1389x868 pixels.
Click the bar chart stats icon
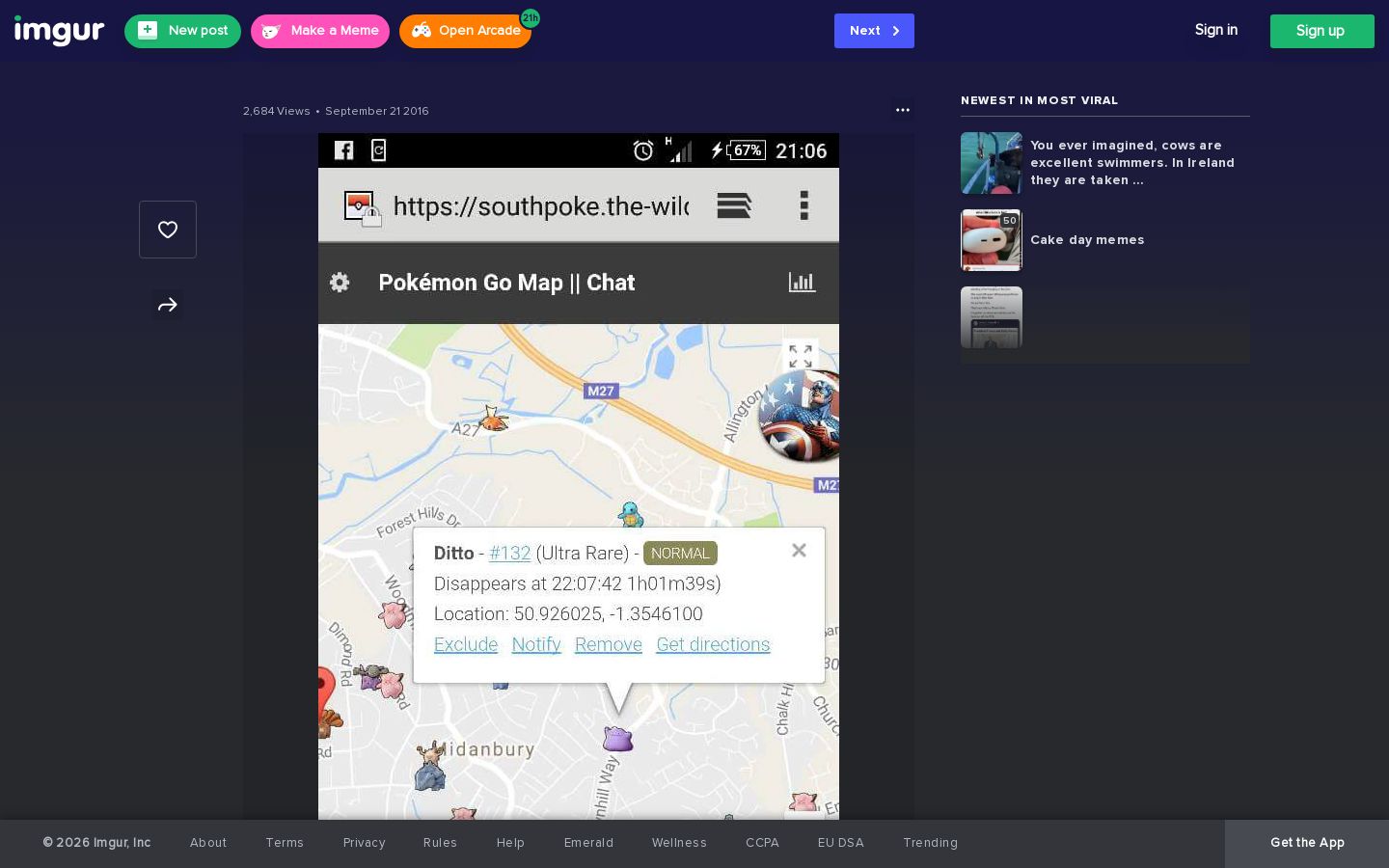(802, 282)
